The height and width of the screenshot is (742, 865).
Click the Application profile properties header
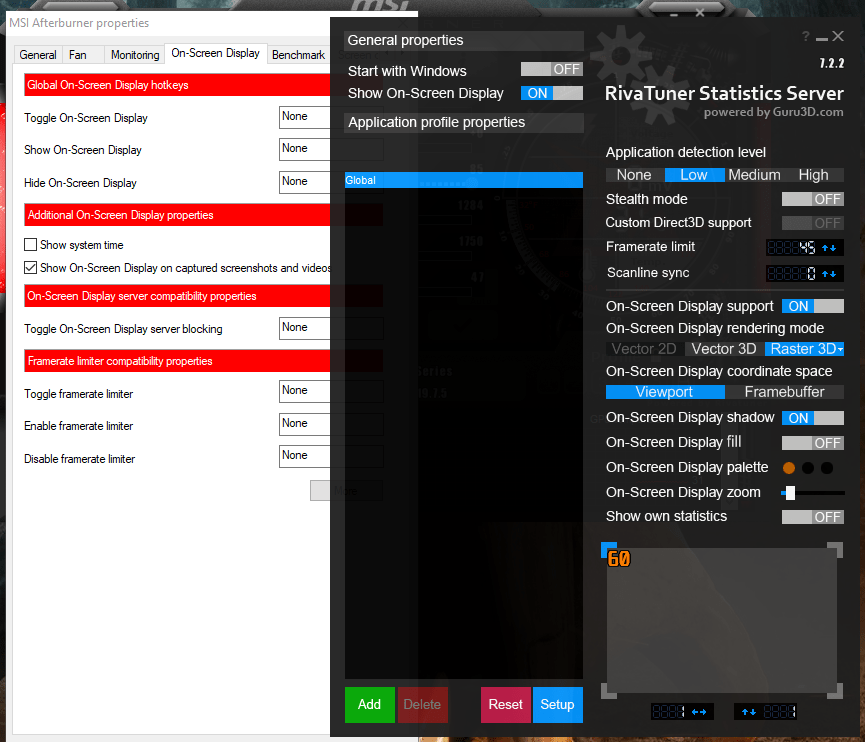tap(463, 122)
